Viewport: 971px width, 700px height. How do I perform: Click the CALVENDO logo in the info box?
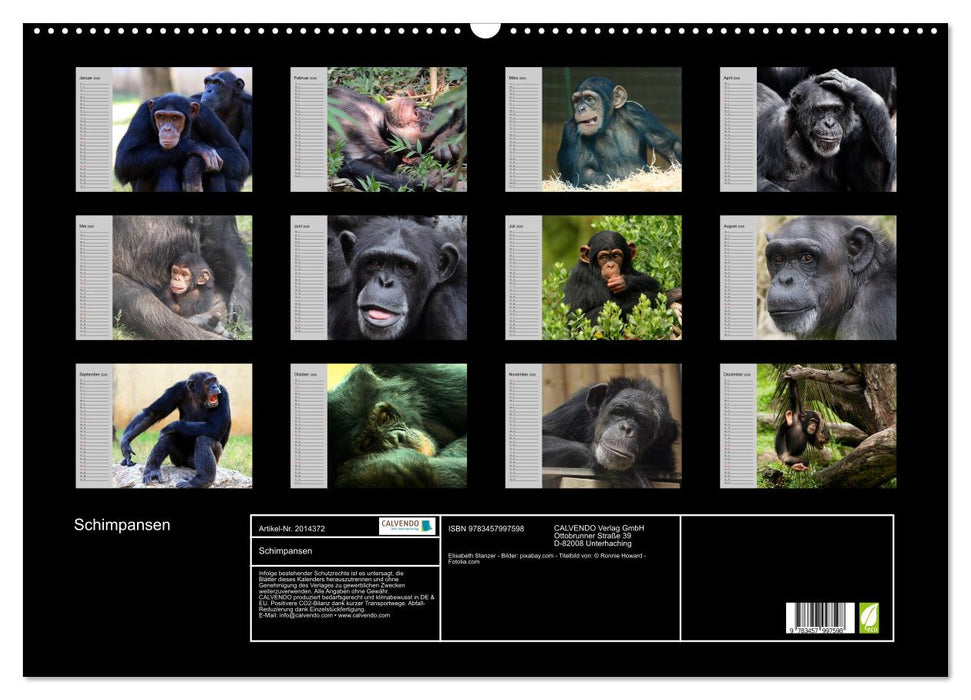click(x=407, y=526)
